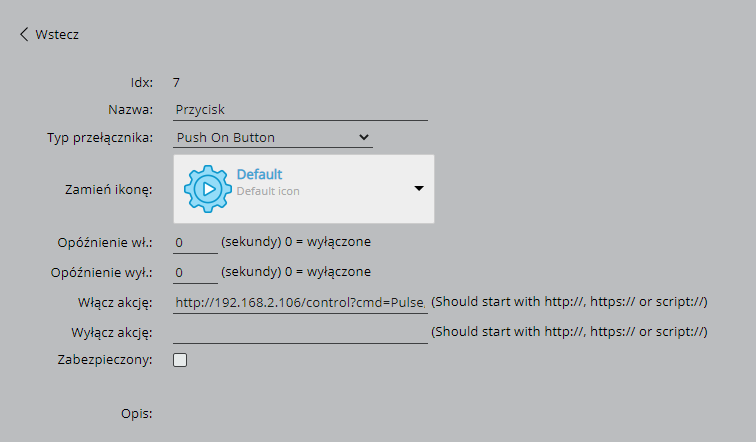Click the back chevron arrow icon
Image resolution: width=756 pixels, height=442 pixels.
(x=24, y=34)
